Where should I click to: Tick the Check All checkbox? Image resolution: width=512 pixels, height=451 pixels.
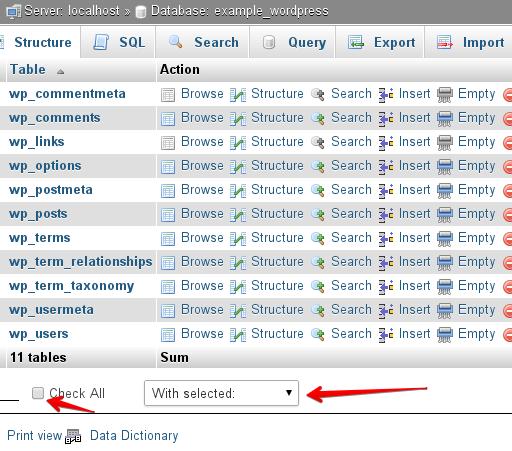(38, 393)
